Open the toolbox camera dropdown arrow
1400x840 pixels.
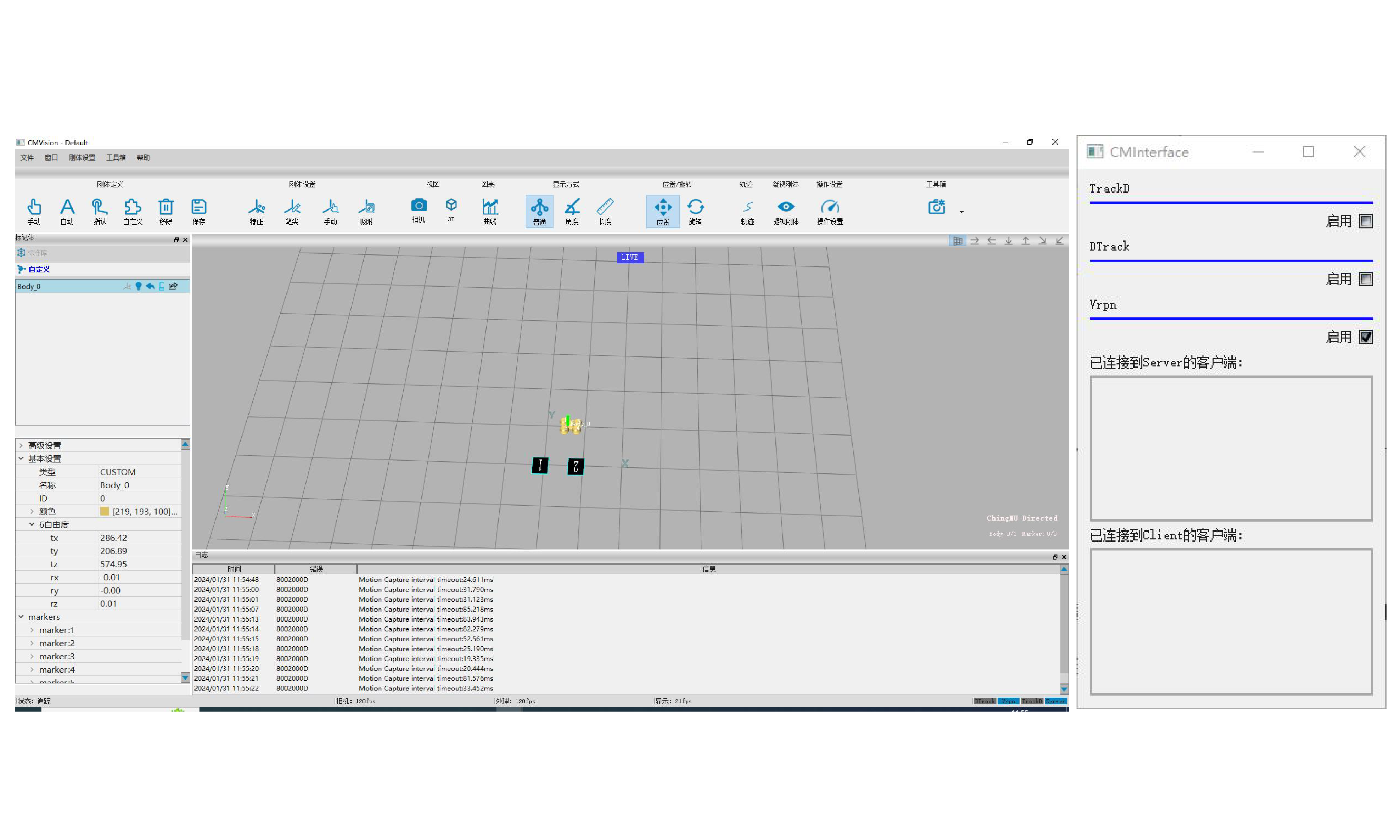click(x=961, y=212)
